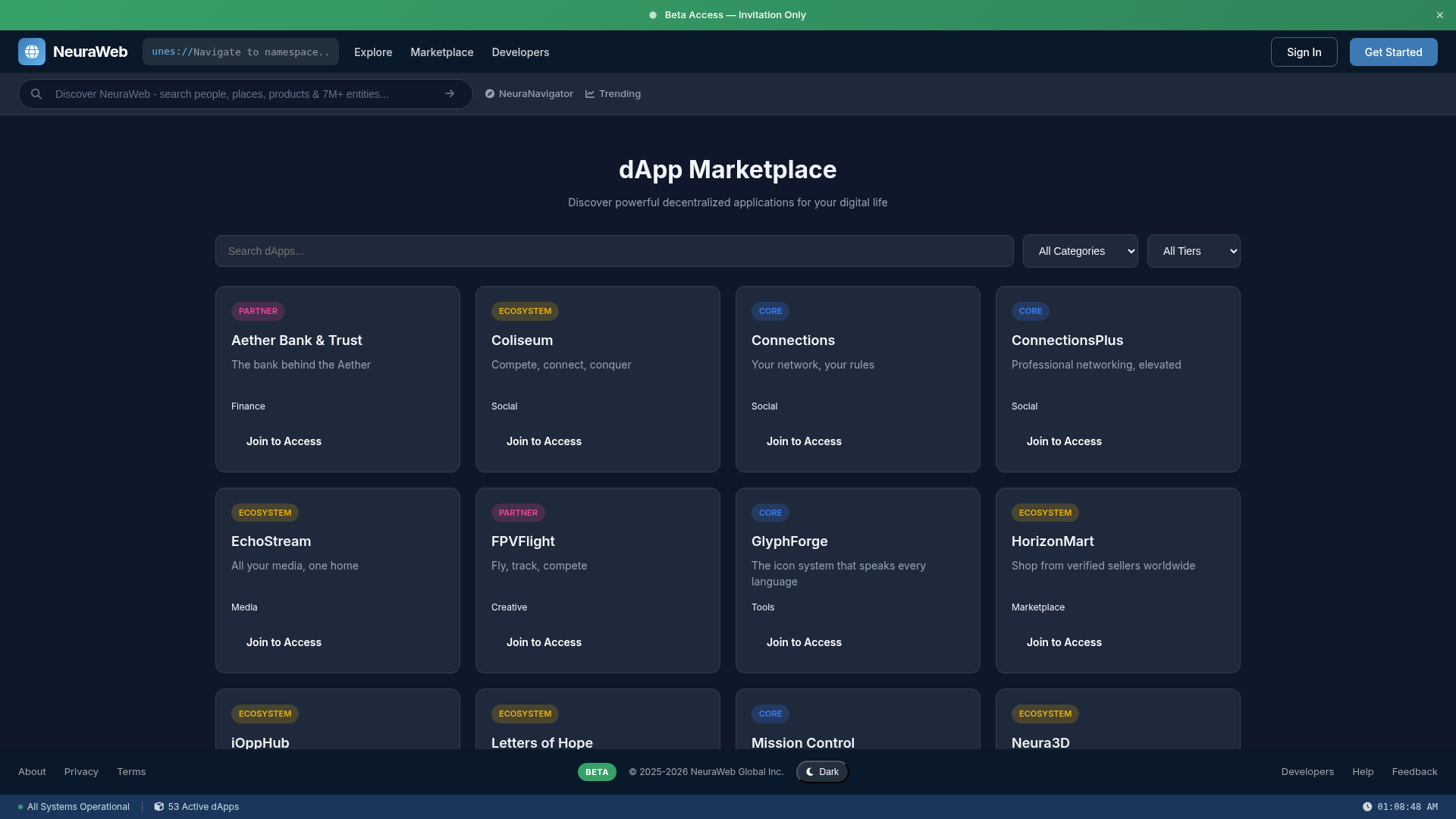Click the Mission Control card title

coord(803,743)
